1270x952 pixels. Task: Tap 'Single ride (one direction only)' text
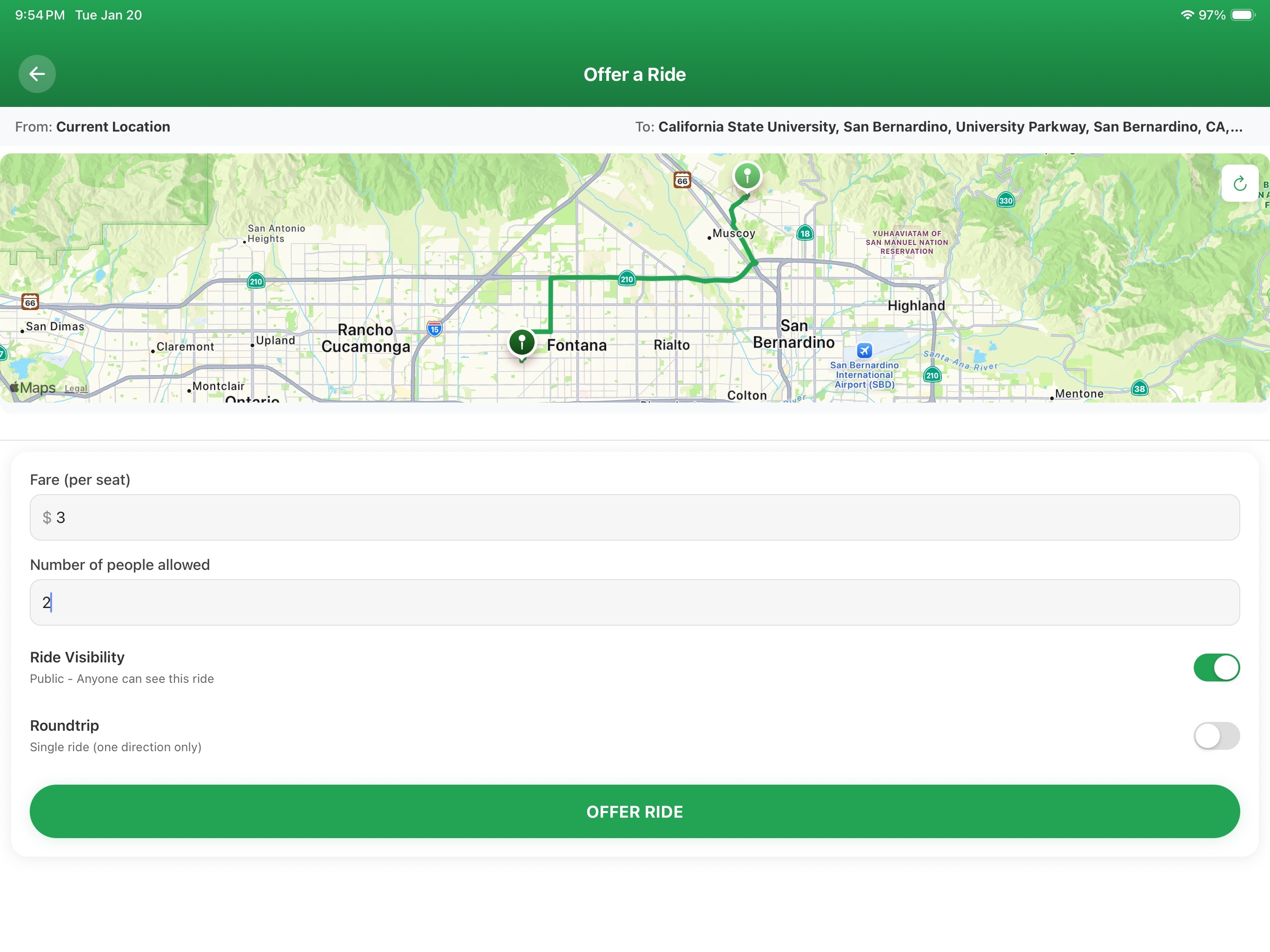(115, 747)
